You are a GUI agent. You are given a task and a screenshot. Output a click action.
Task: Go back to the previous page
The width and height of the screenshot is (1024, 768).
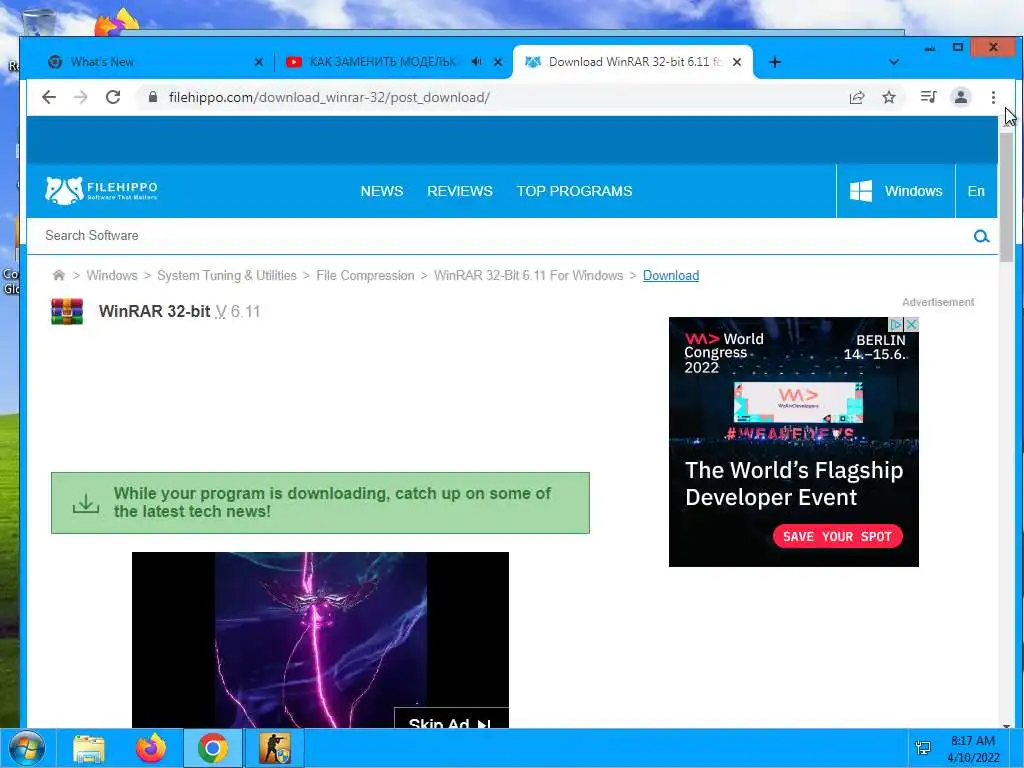49,97
